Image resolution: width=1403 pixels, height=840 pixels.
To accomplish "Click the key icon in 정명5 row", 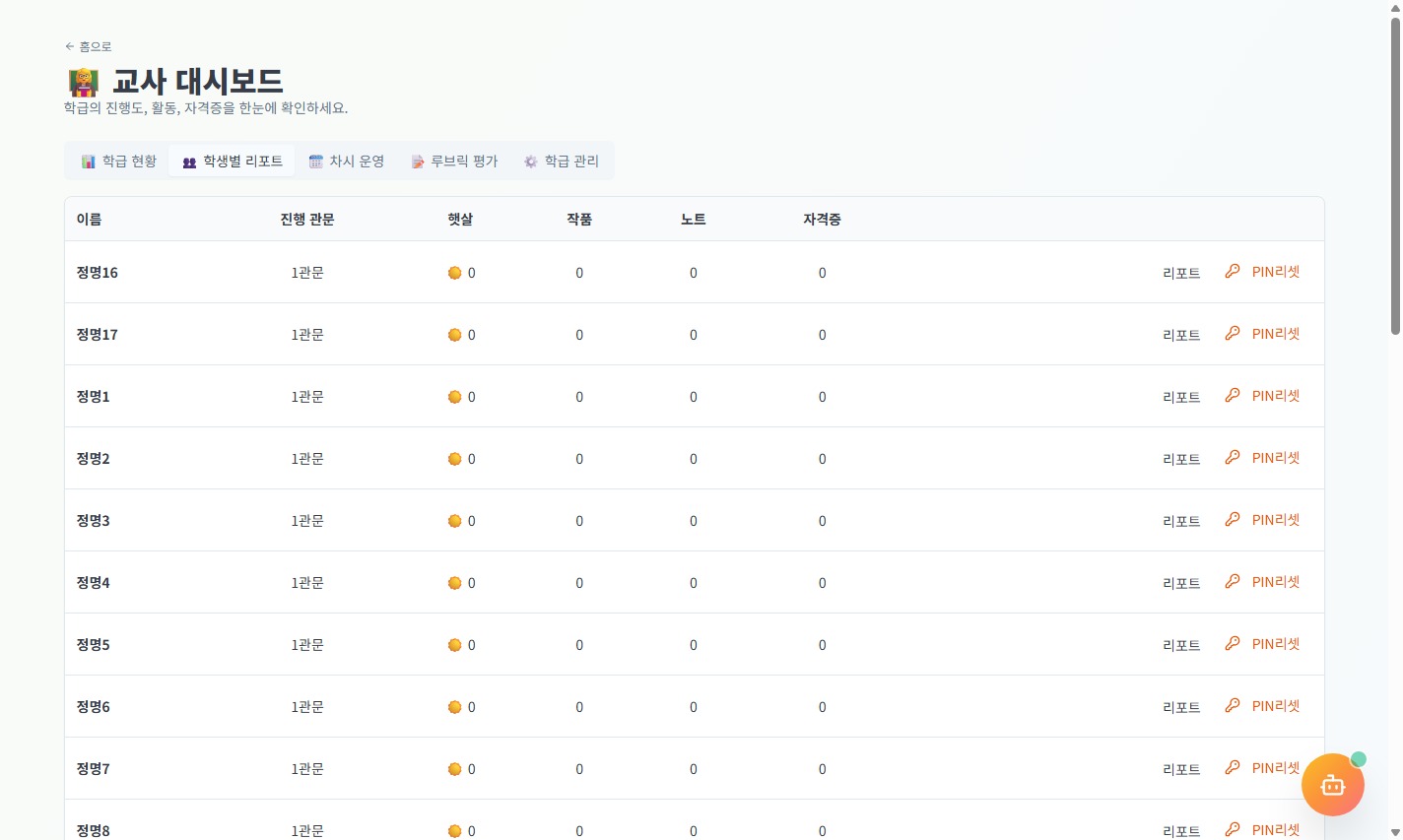I will [x=1233, y=643].
